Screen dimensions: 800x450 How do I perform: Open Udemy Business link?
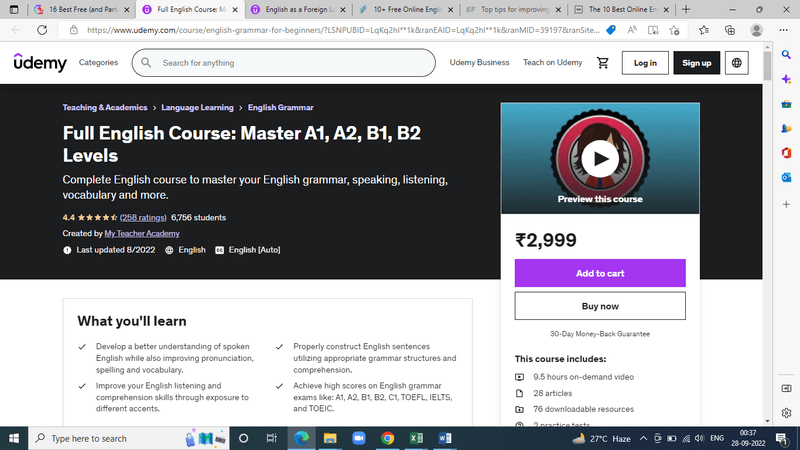click(479, 62)
